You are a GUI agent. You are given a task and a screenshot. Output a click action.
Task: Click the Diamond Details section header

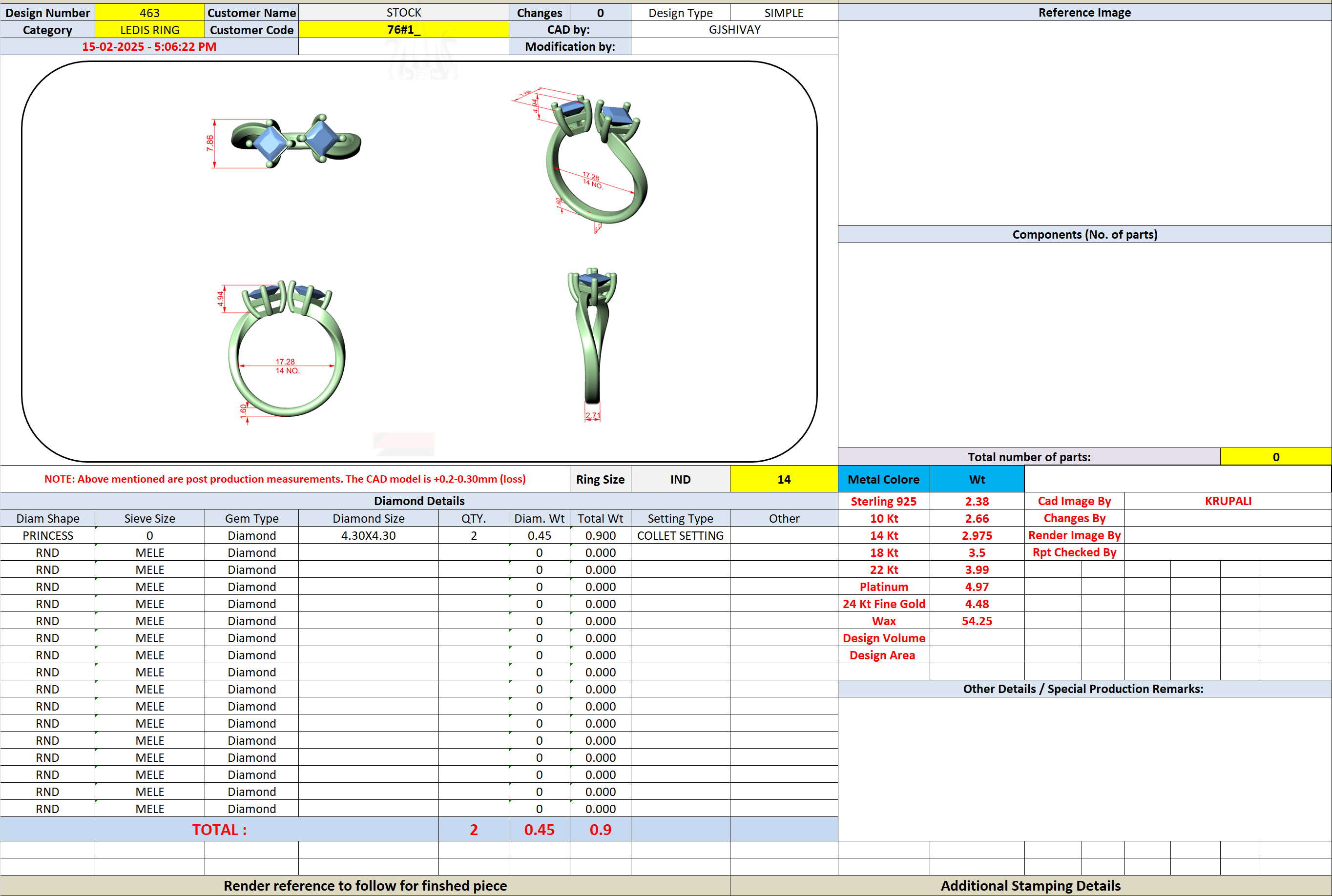pyautogui.click(x=419, y=501)
